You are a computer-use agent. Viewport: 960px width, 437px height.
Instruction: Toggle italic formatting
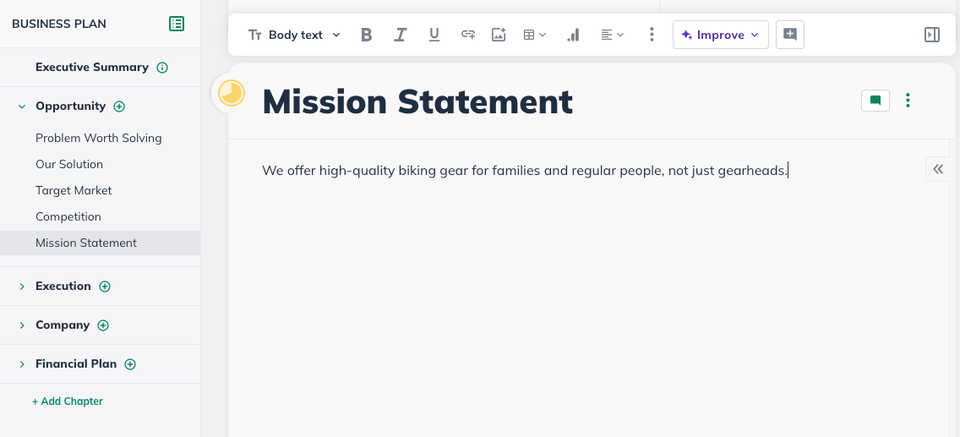[400, 35]
